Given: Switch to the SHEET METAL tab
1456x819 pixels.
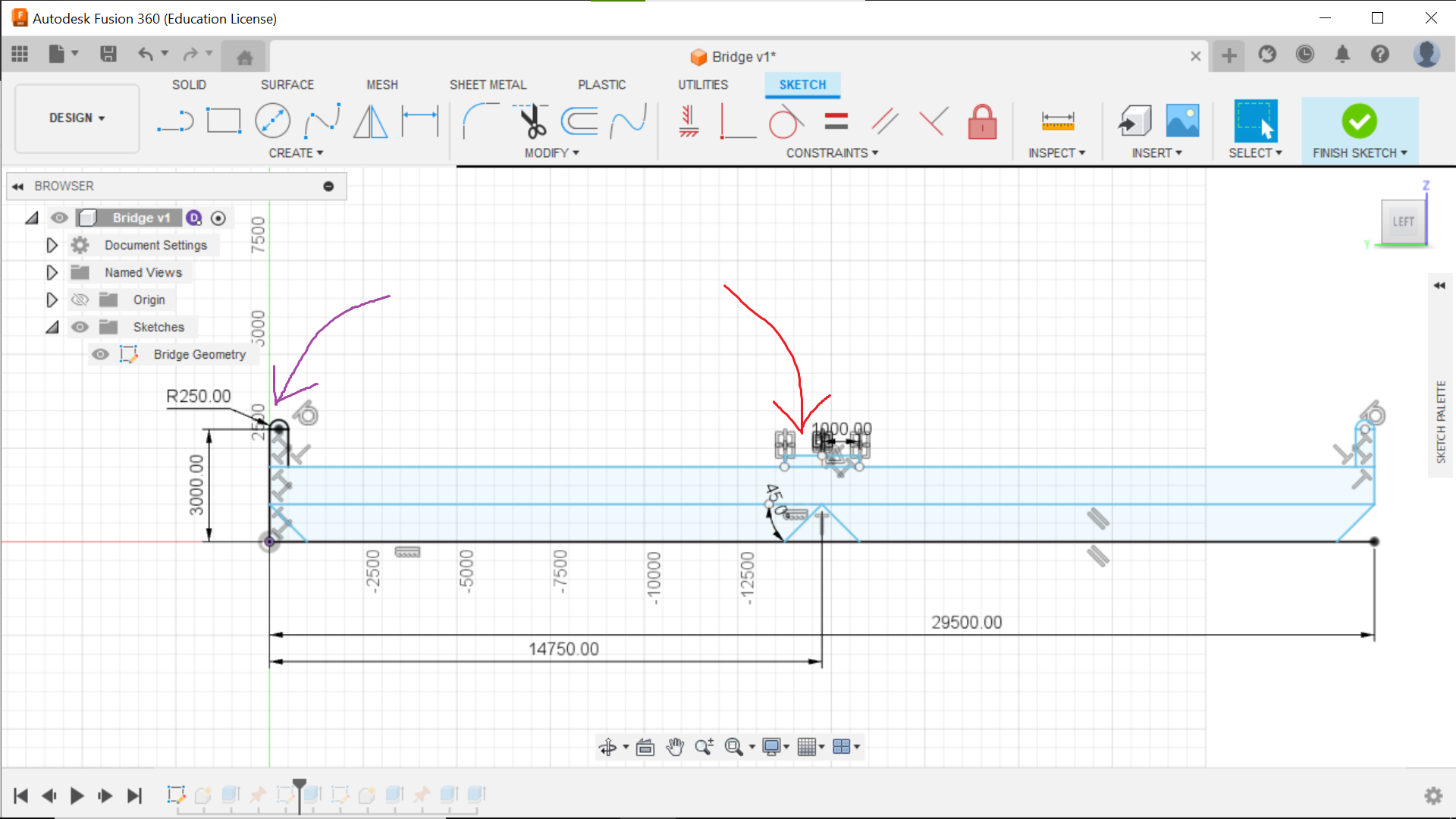Looking at the screenshot, I should [488, 85].
